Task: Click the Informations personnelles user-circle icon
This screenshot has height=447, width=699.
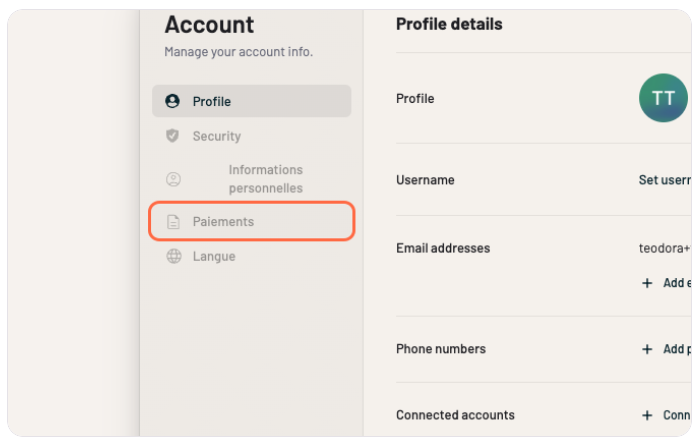Action: pyautogui.click(x=173, y=179)
